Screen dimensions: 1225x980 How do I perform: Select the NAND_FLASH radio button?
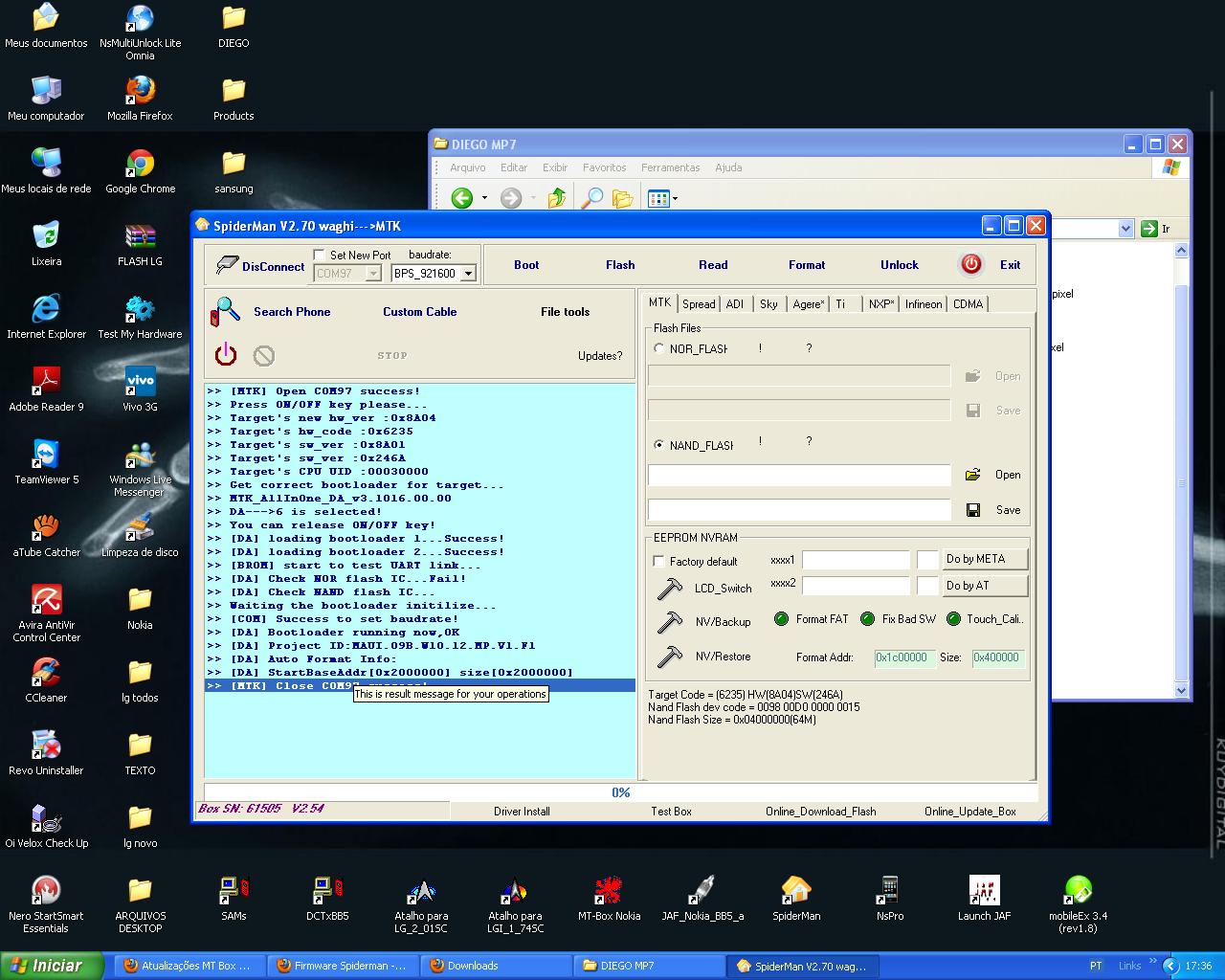coord(658,445)
